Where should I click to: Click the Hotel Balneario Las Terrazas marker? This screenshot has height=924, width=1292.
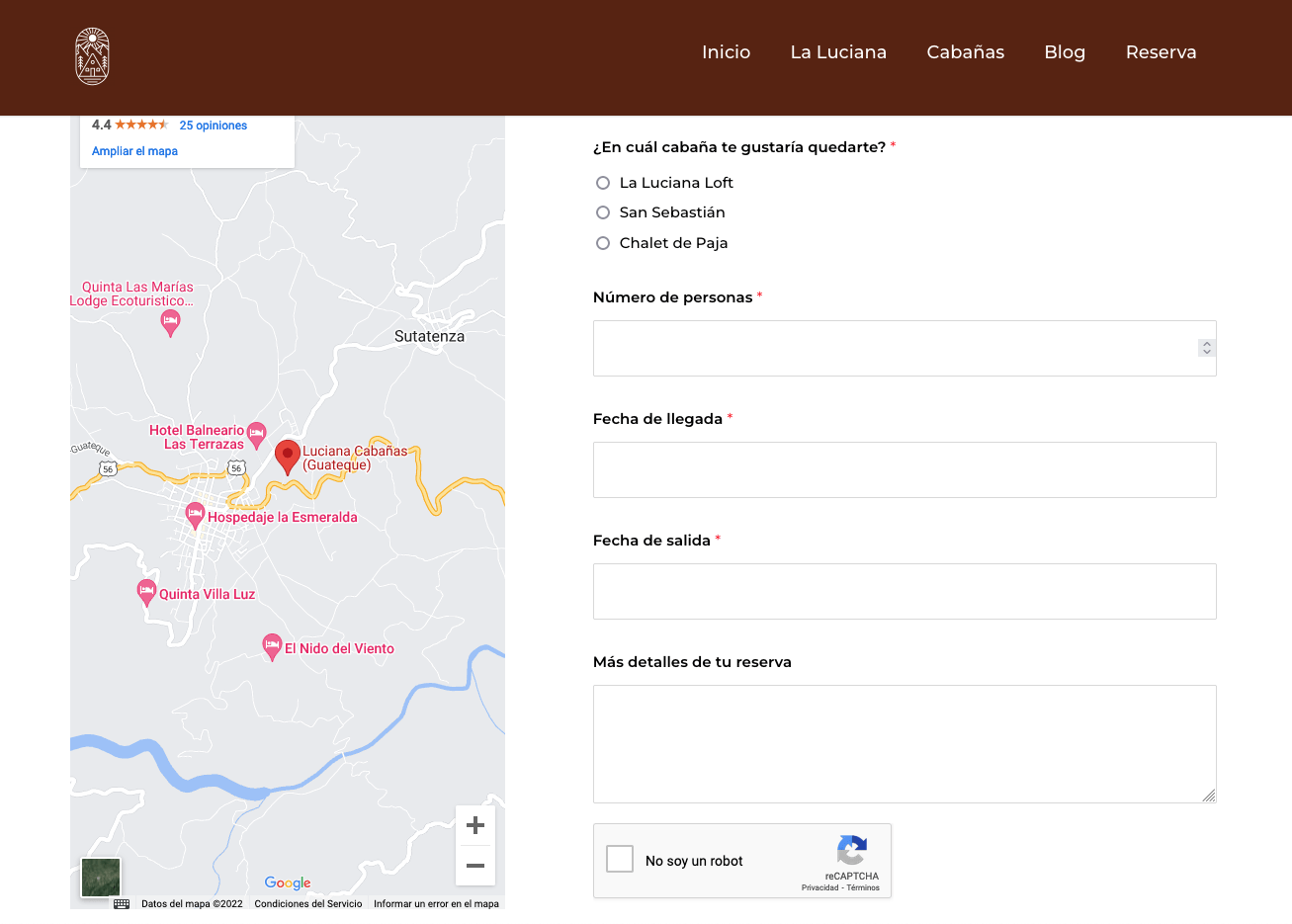click(x=257, y=433)
